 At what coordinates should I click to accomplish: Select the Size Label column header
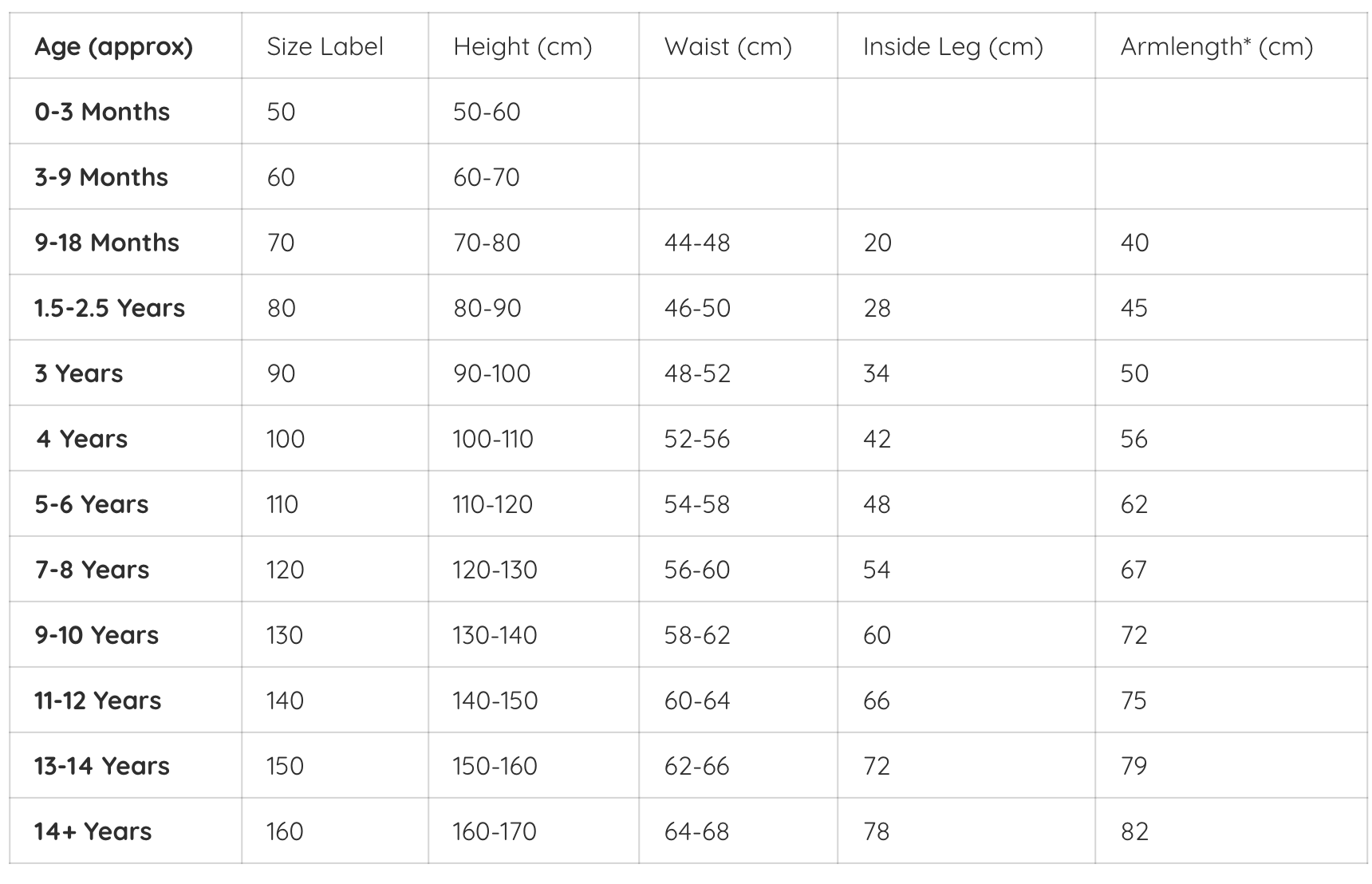coord(325,47)
